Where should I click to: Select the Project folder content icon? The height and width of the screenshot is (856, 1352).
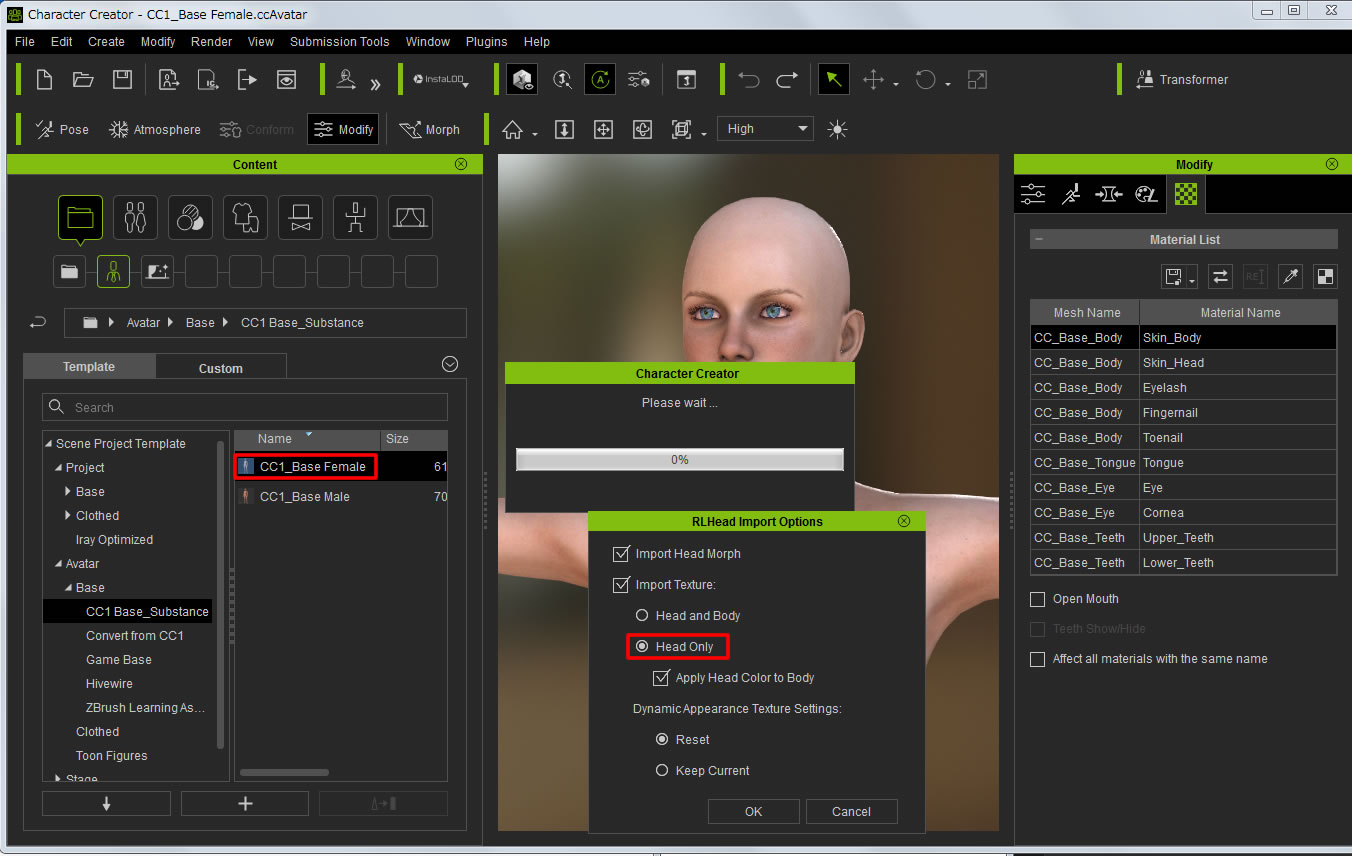point(80,217)
